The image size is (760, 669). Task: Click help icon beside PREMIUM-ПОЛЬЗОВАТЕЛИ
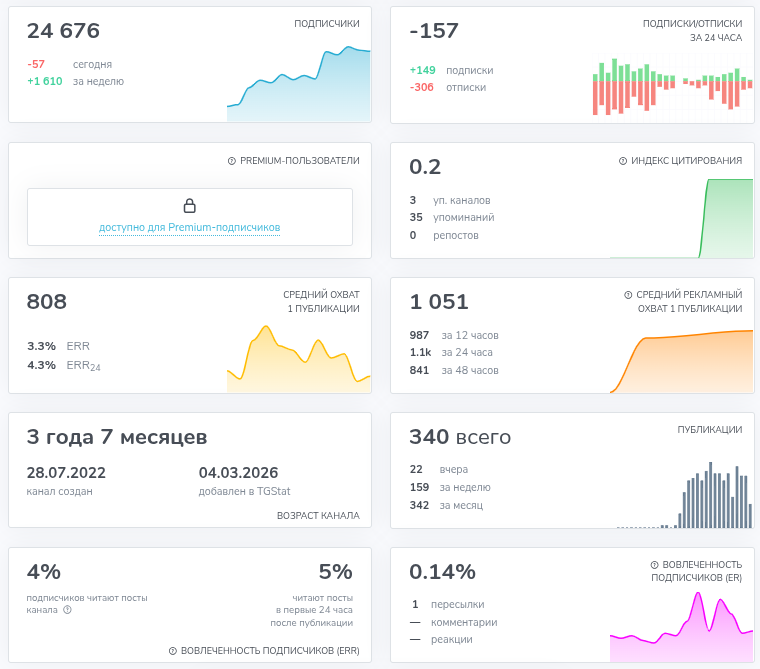(x=232, y=161)
